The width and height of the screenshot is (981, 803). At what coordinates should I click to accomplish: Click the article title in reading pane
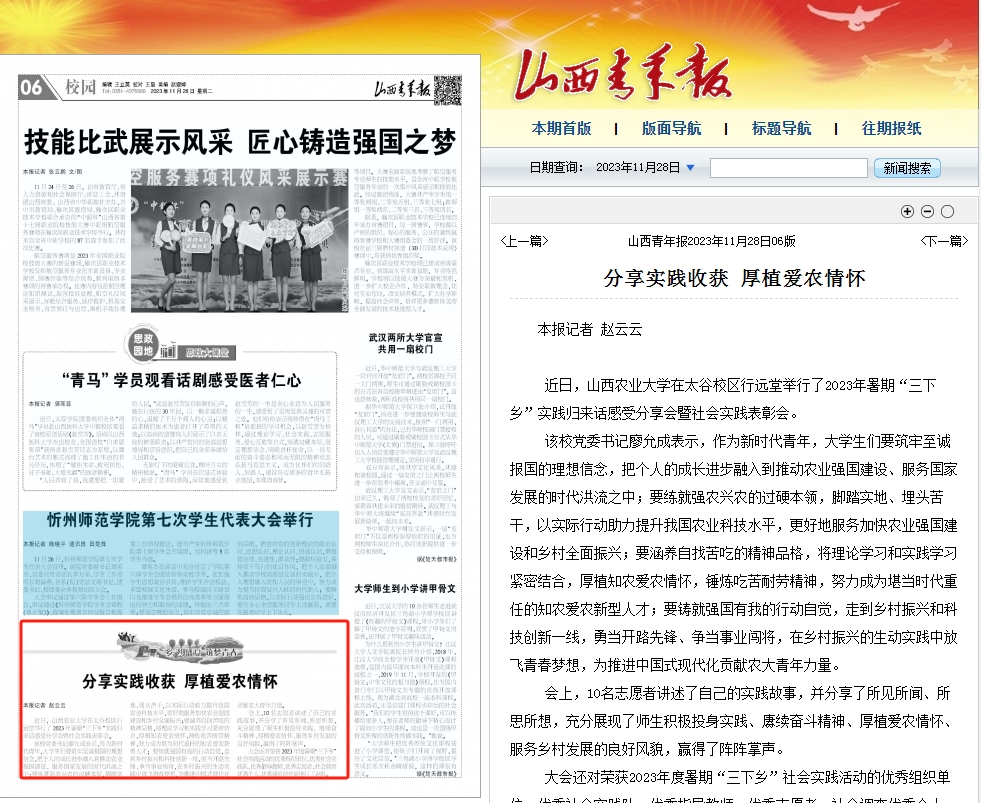734,278
